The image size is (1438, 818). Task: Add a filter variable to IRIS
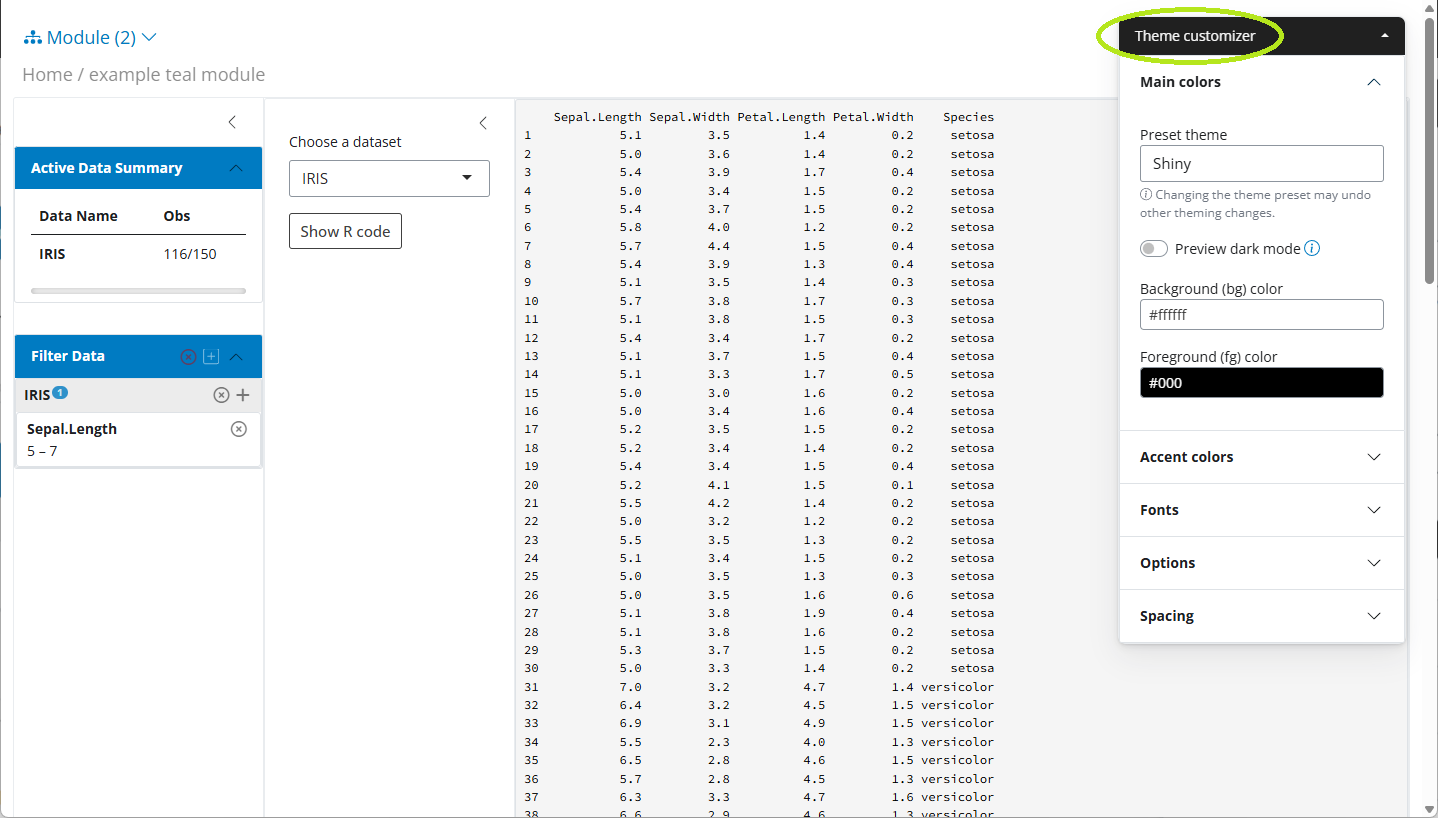243,396
